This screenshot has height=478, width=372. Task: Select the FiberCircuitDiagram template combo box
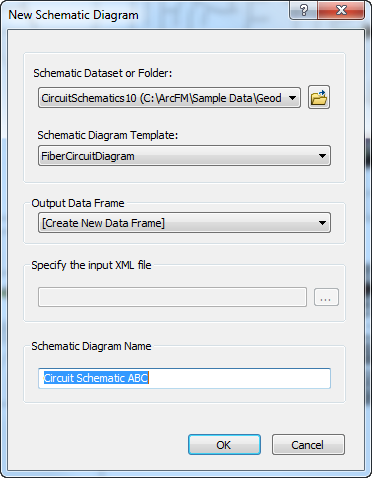pos(184,156)
